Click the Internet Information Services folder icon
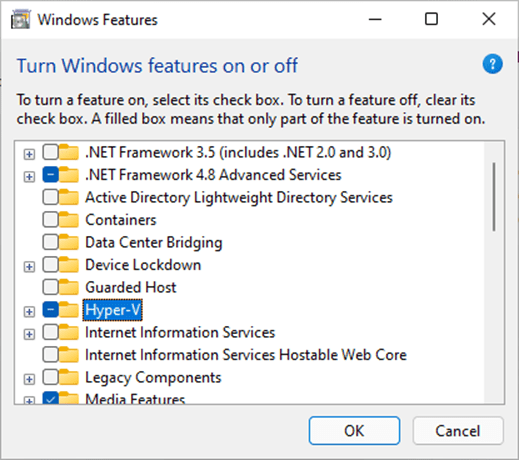The width and height of the screenshot is (519, 460). tap(69, 332)
